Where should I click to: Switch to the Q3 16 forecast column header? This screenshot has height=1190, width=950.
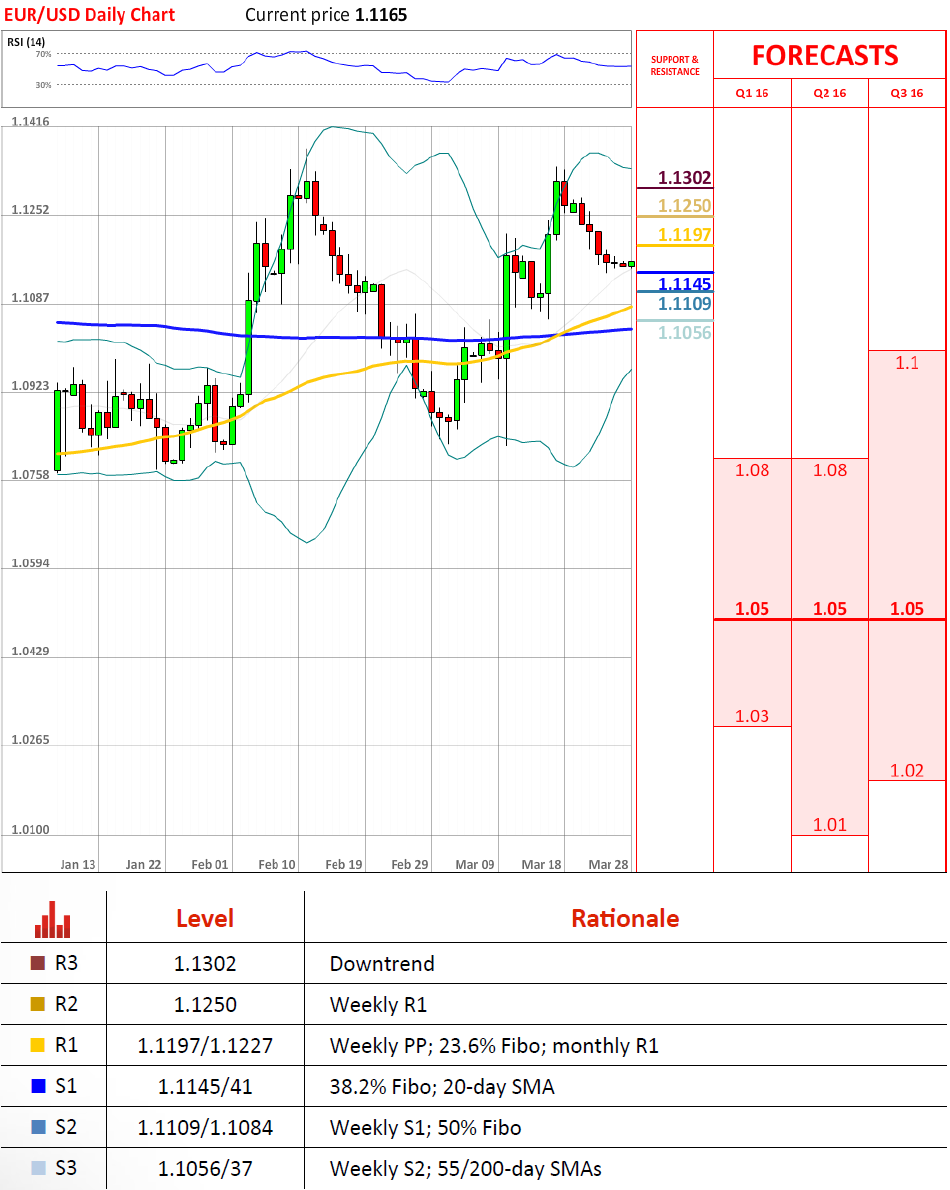pos(907,93)
